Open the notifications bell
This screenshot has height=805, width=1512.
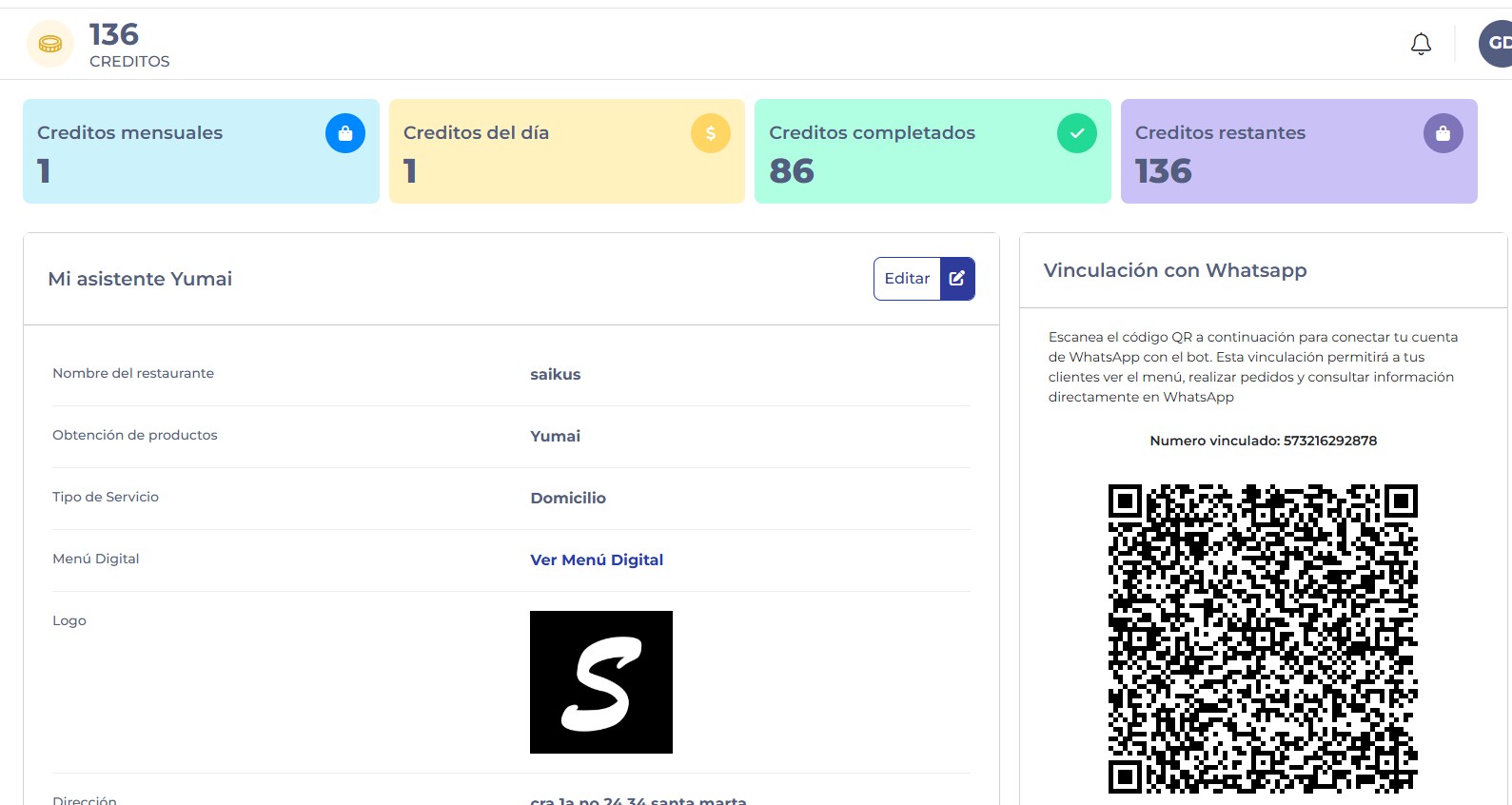coord(1421,45)
